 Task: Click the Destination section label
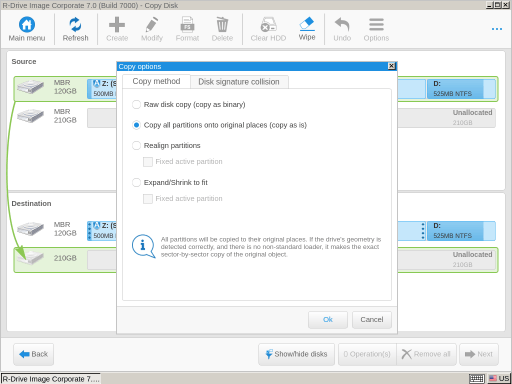(31, 204)
